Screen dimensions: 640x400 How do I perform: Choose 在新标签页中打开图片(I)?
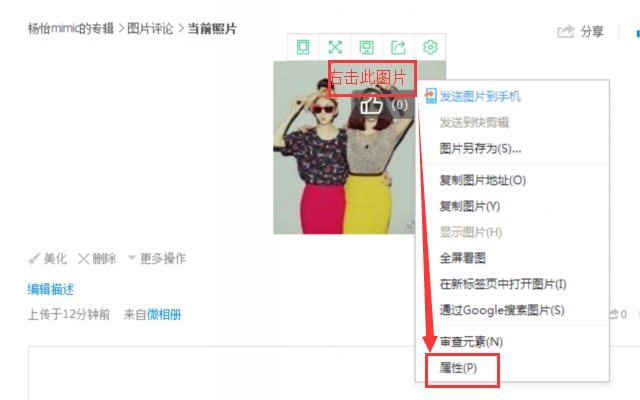503,284
